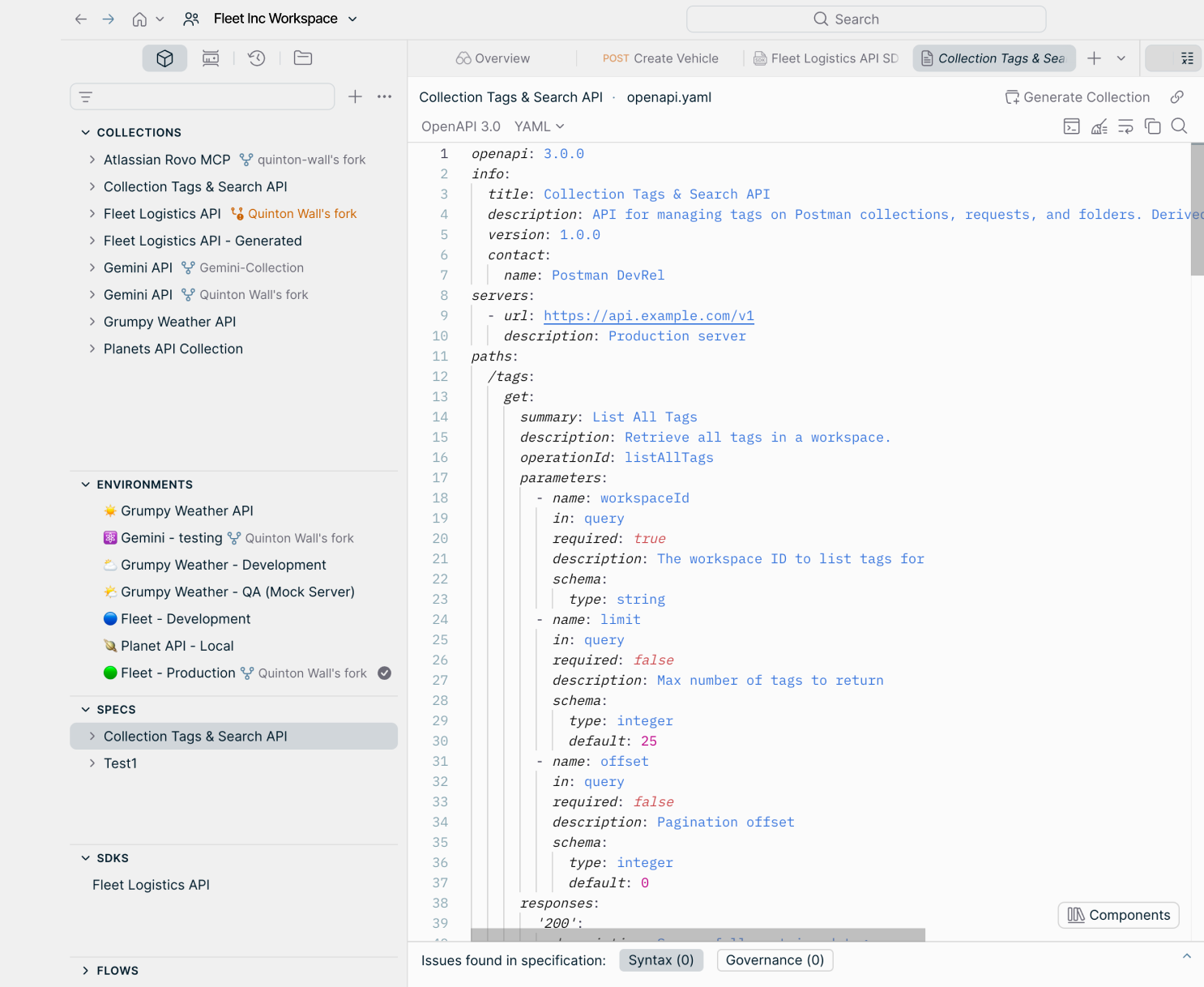Switch to the History view in the sidebar
The width and height of the screenshot is (1204, 987).
click(x=256, y=58)
